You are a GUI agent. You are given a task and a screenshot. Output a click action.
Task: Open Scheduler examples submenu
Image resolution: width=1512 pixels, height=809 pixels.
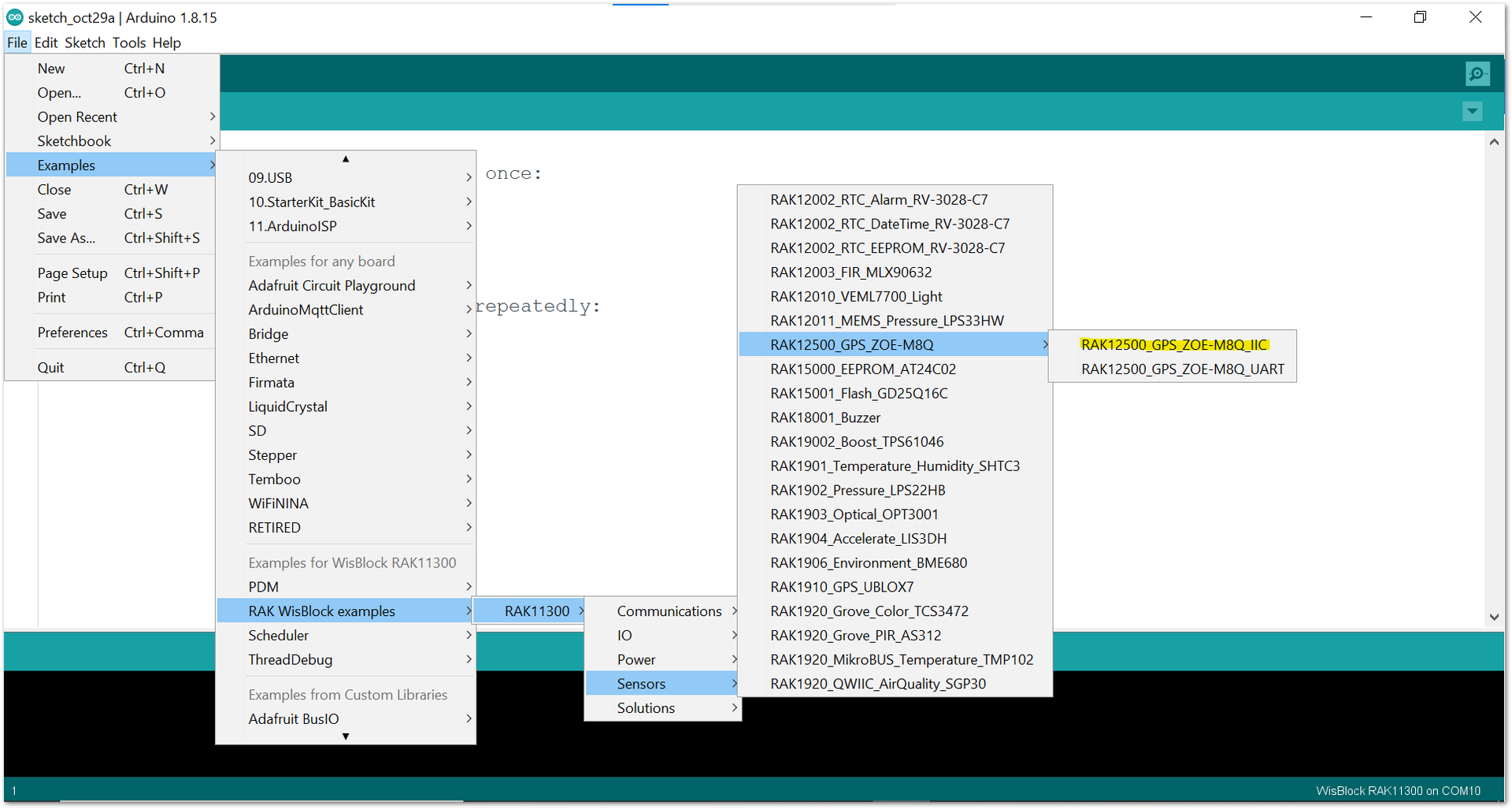click(346, 636)
